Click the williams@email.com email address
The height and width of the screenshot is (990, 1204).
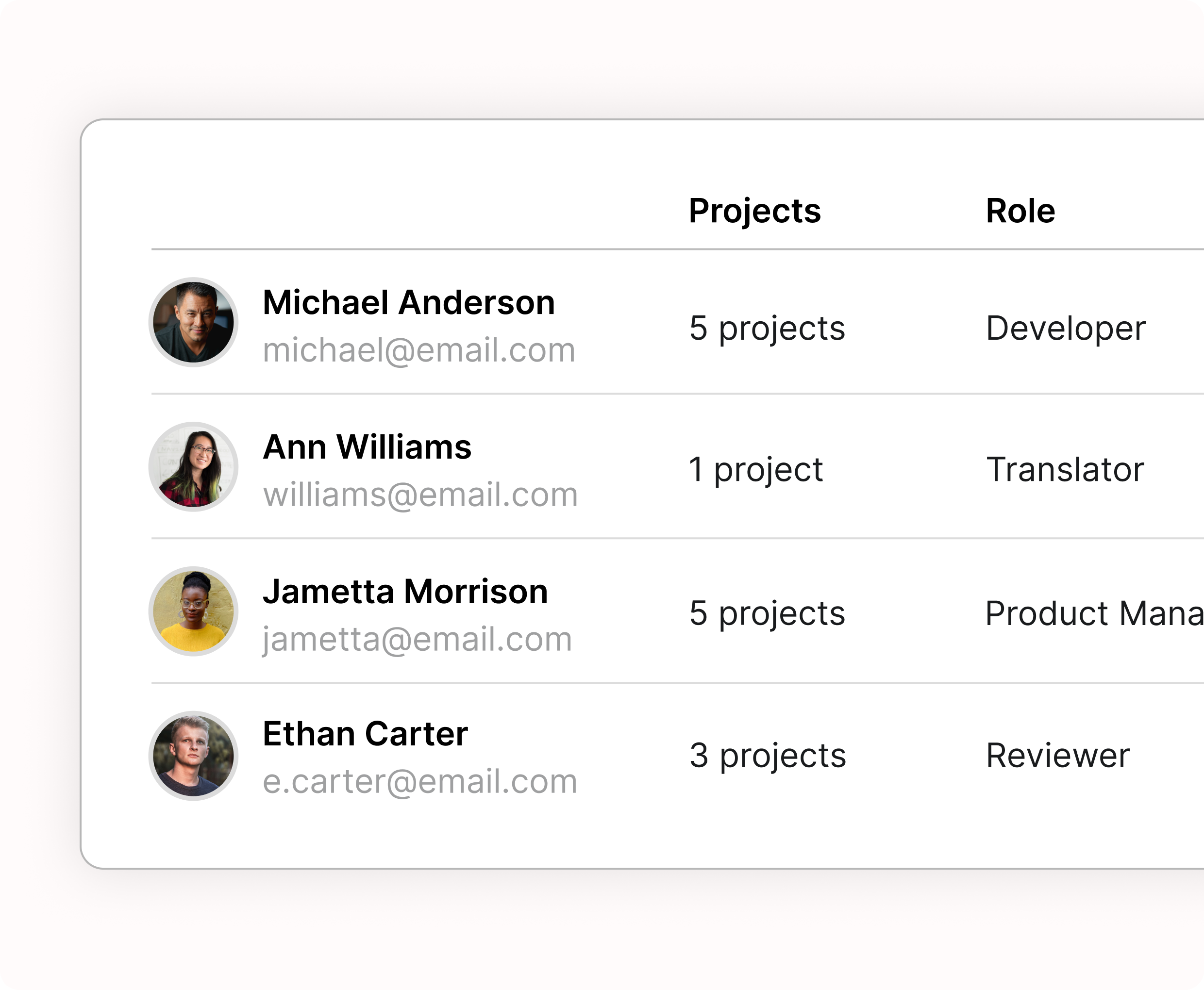click(x=420, y=495)
